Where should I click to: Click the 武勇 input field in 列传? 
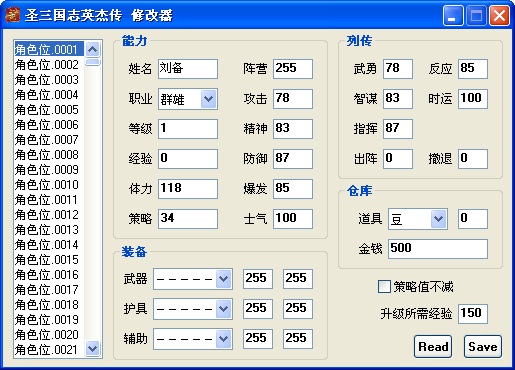pyautogui.click(x=398, y=69)
